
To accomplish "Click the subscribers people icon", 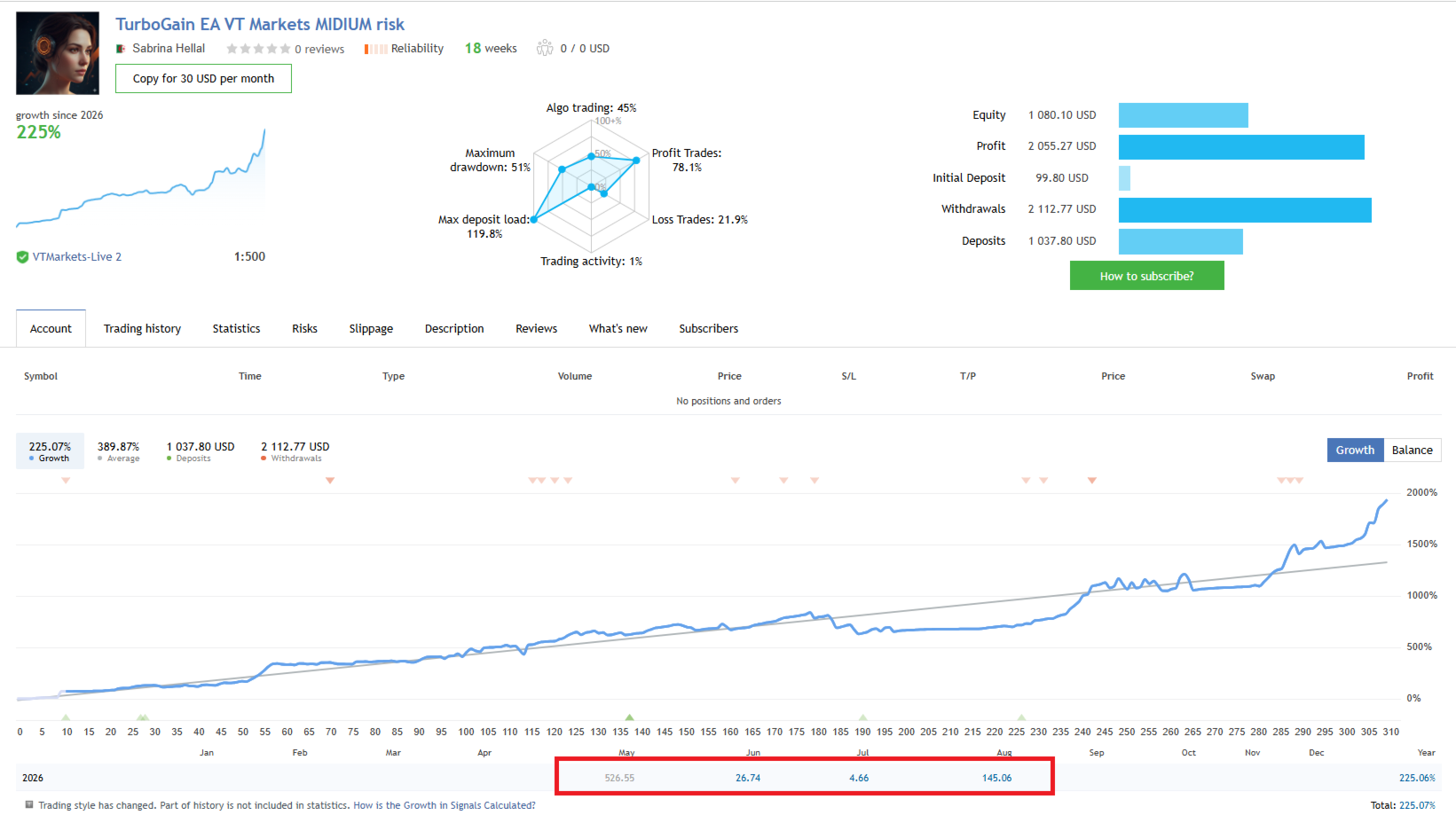I will click(545, 48).
